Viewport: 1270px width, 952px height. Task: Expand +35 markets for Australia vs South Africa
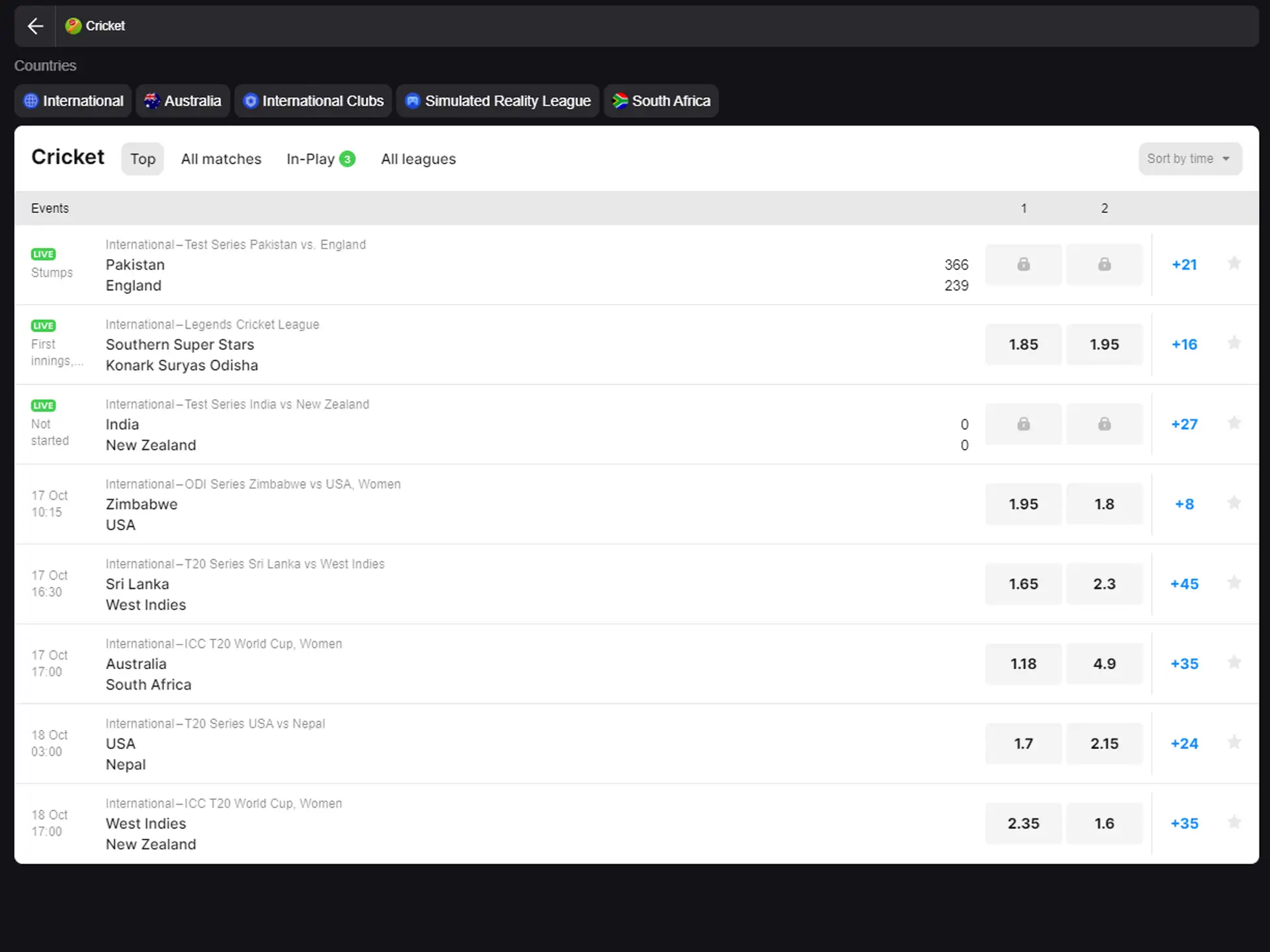[x=1184, y=663]
